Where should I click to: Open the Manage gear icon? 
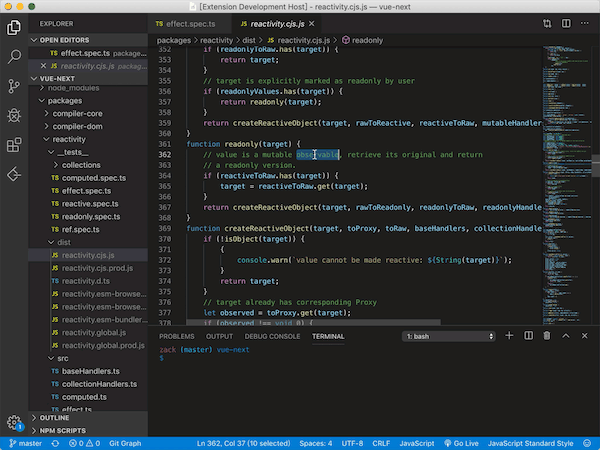point(14,422)
